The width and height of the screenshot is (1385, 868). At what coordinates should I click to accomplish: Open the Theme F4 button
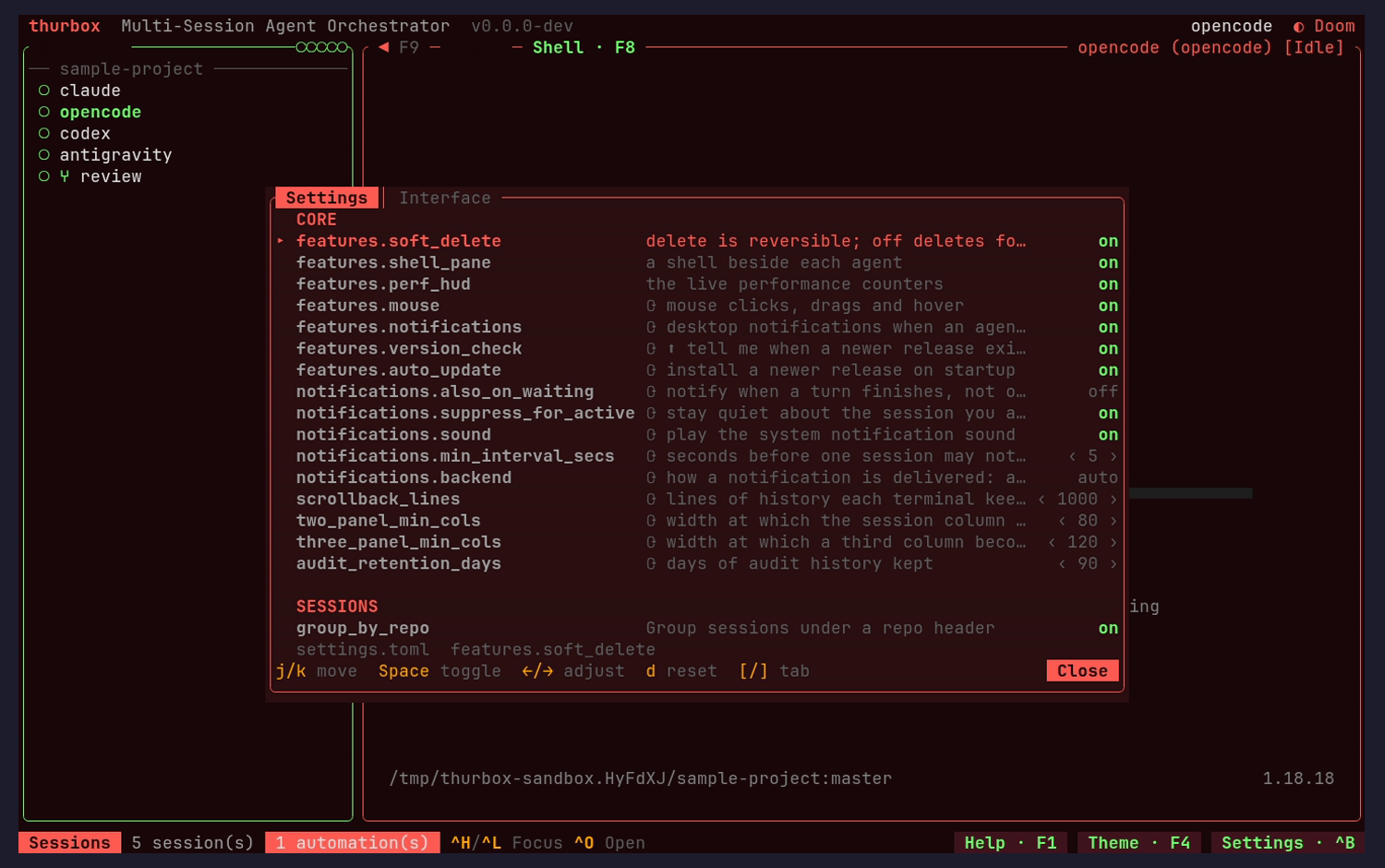[x=1138, y=843]
